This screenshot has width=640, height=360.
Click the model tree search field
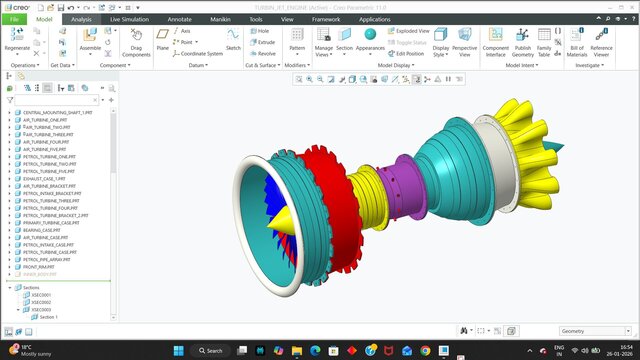pos(56,100)
